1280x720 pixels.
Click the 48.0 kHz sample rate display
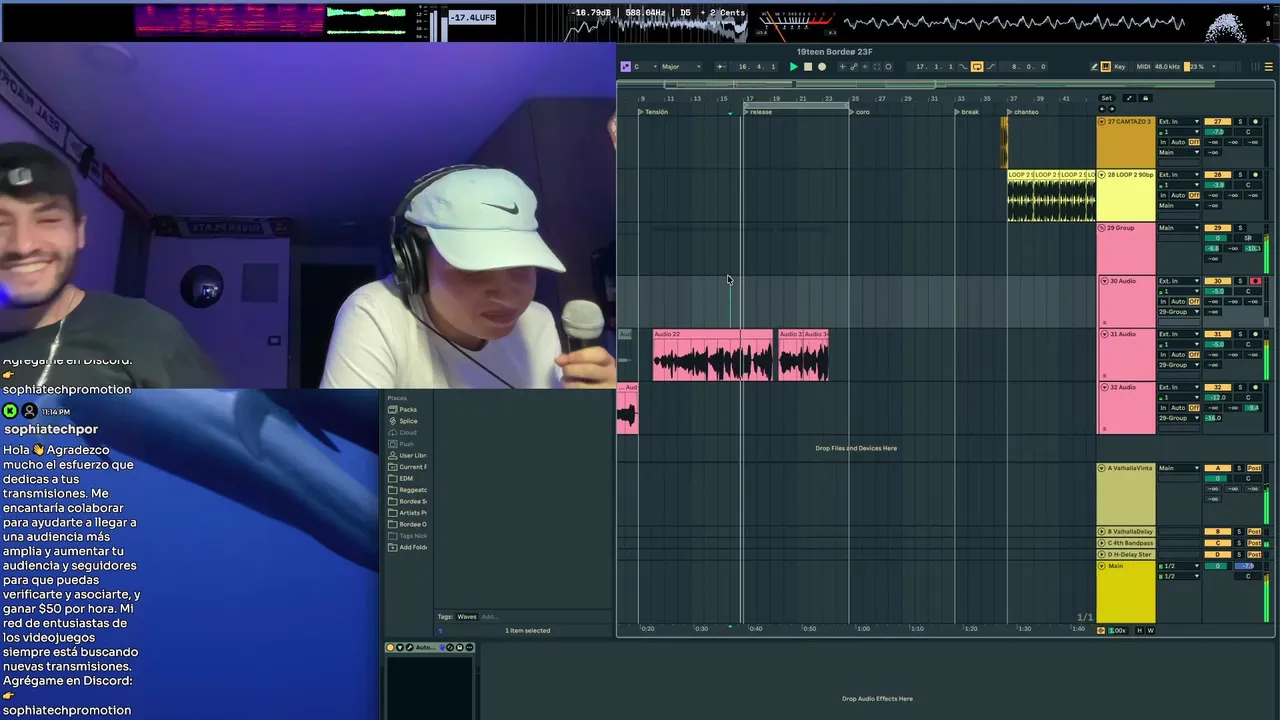(x=1168, y=67)
